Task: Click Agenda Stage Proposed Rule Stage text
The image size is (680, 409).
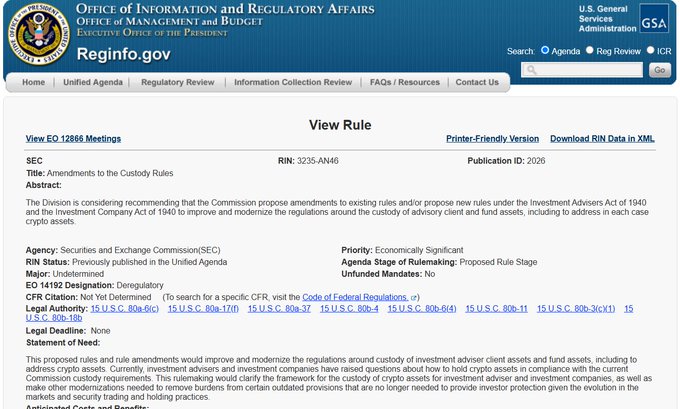Action: (439, 262)
